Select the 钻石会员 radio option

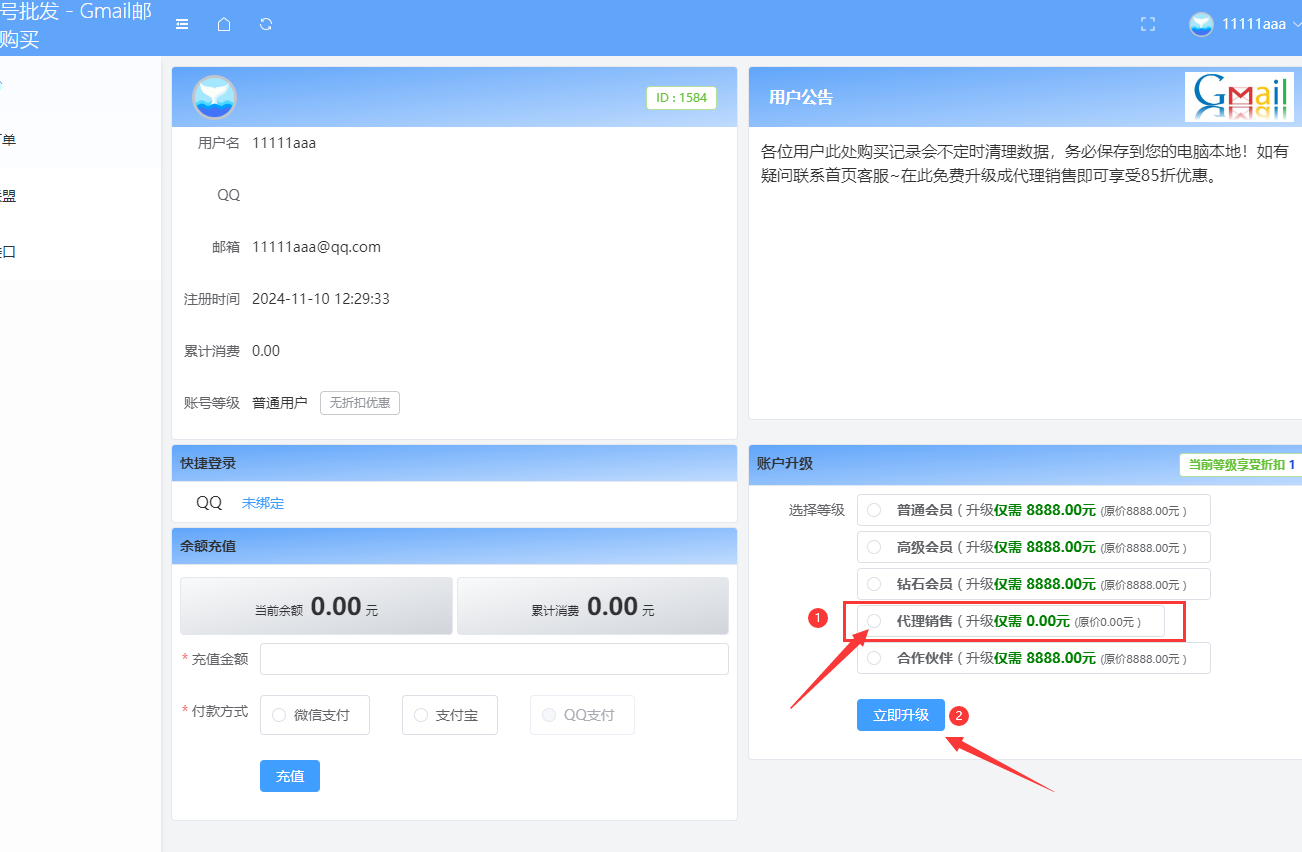[874, 584]
